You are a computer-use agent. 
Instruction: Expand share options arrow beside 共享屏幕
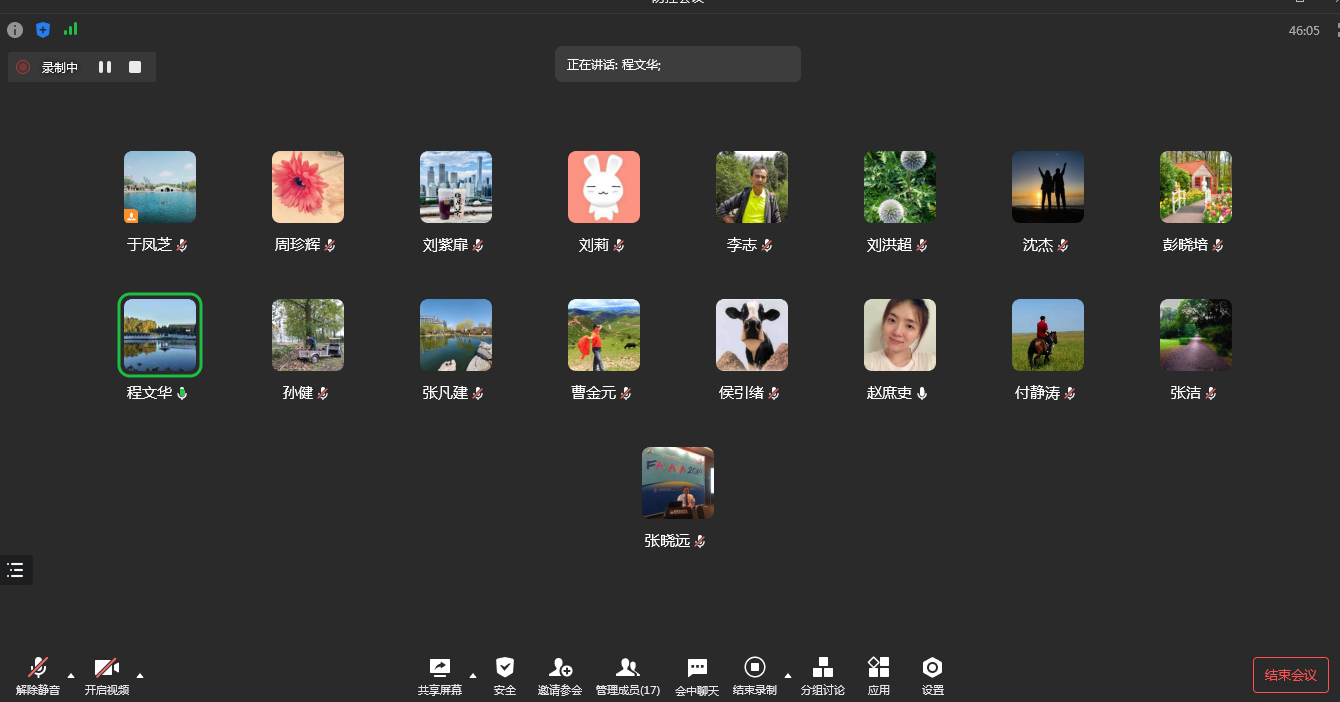(473, 675)
